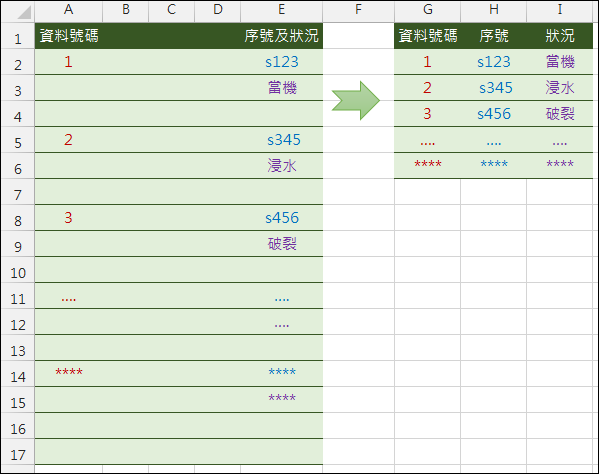Select row 17 header
Viewport: 599px width, 474px height.
coord(18,452)
